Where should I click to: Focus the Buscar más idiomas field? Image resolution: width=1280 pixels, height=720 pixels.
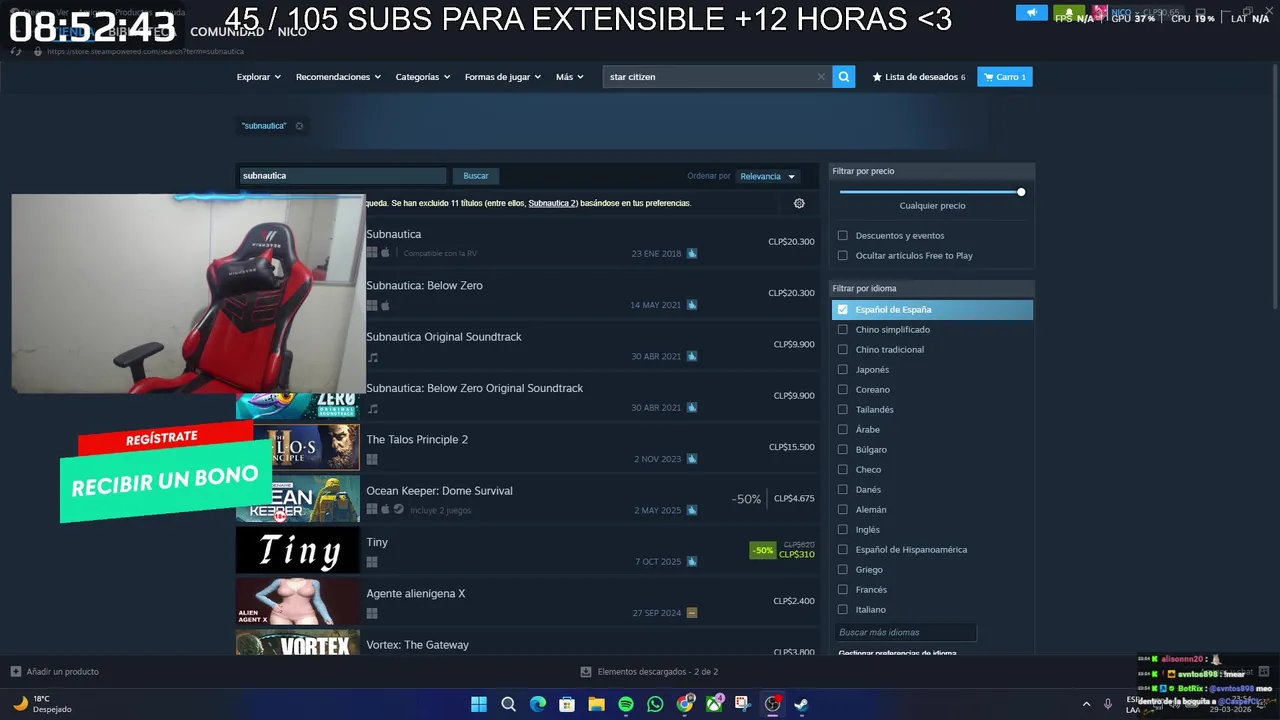(x=905, y=632)
